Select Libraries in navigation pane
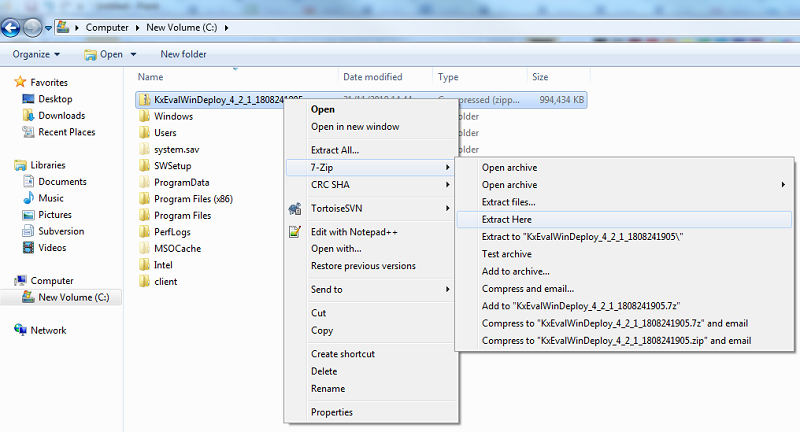This screenshot has width=800, height=432. coord(47,165)
